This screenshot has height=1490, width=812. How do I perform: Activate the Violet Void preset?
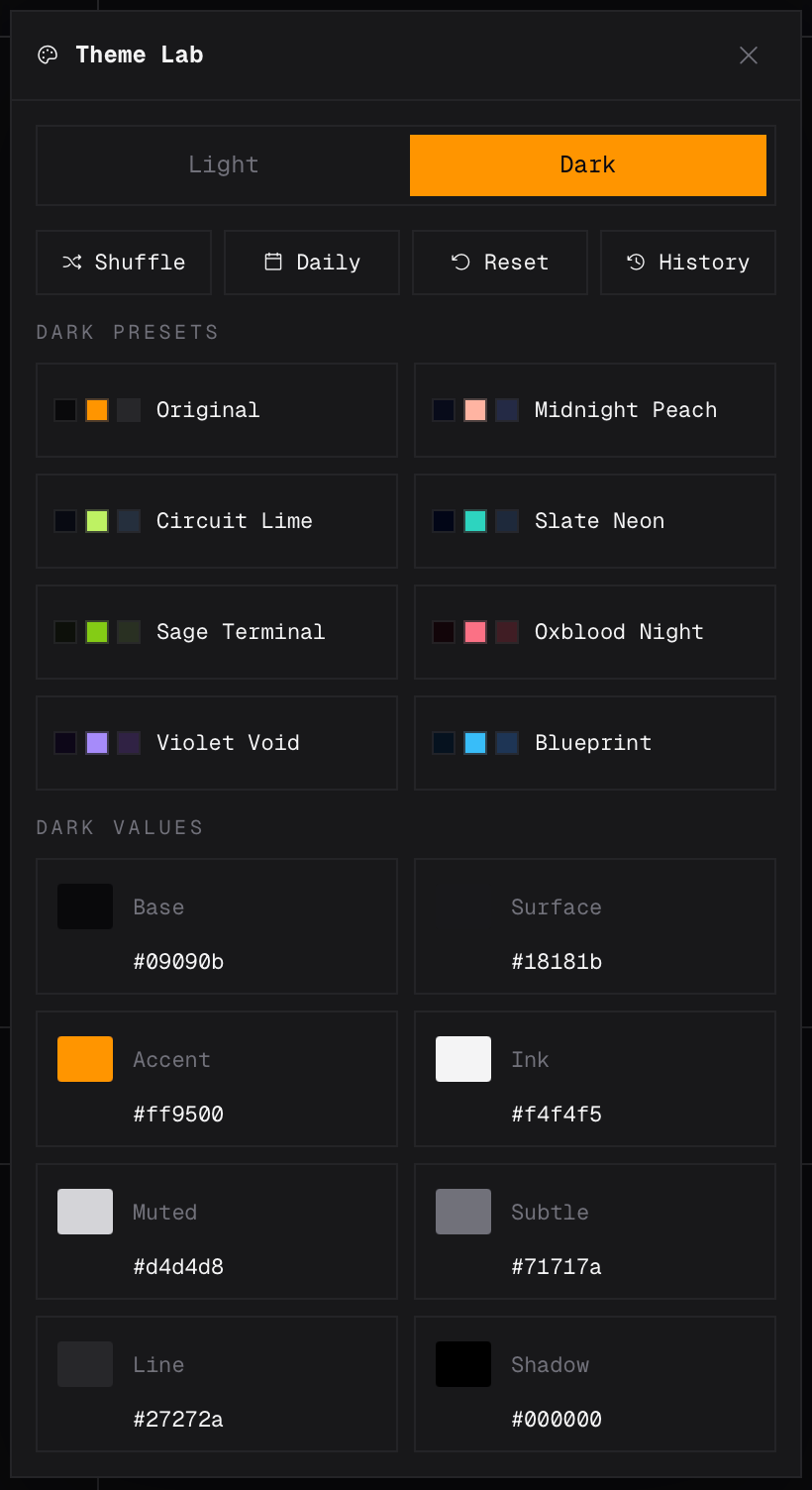217,743
